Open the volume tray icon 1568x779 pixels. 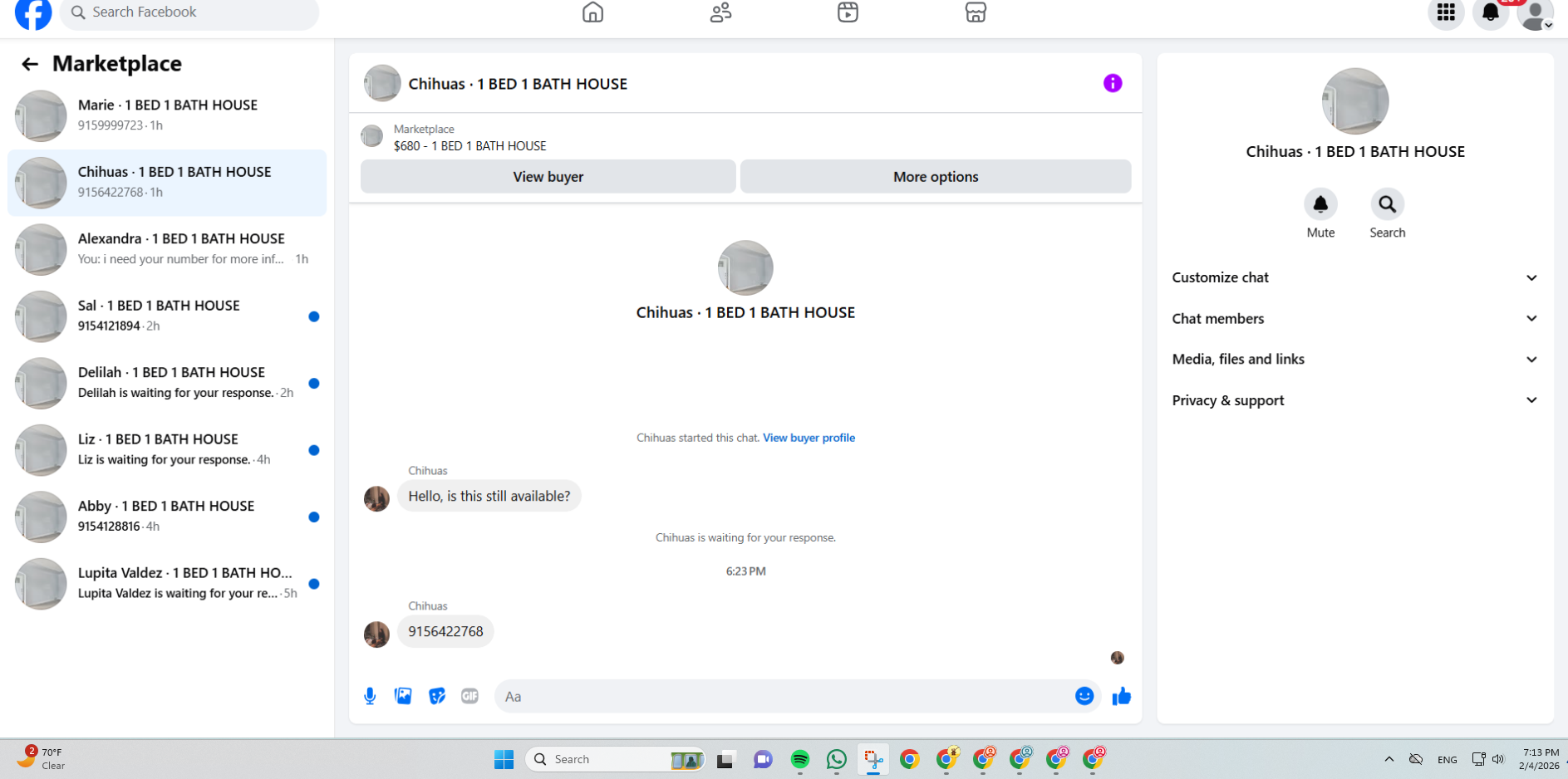tap(1498, 759)
